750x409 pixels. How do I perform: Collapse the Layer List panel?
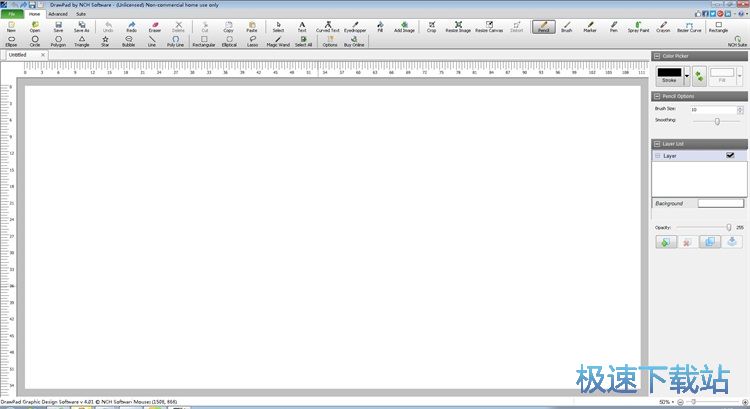click(657, 144)
